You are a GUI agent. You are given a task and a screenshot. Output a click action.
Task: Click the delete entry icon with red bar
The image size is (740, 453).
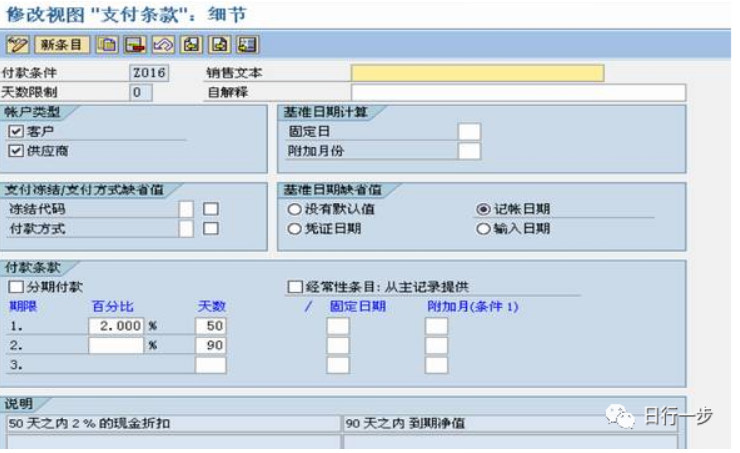pyautogui.click(x=135, y=45)
